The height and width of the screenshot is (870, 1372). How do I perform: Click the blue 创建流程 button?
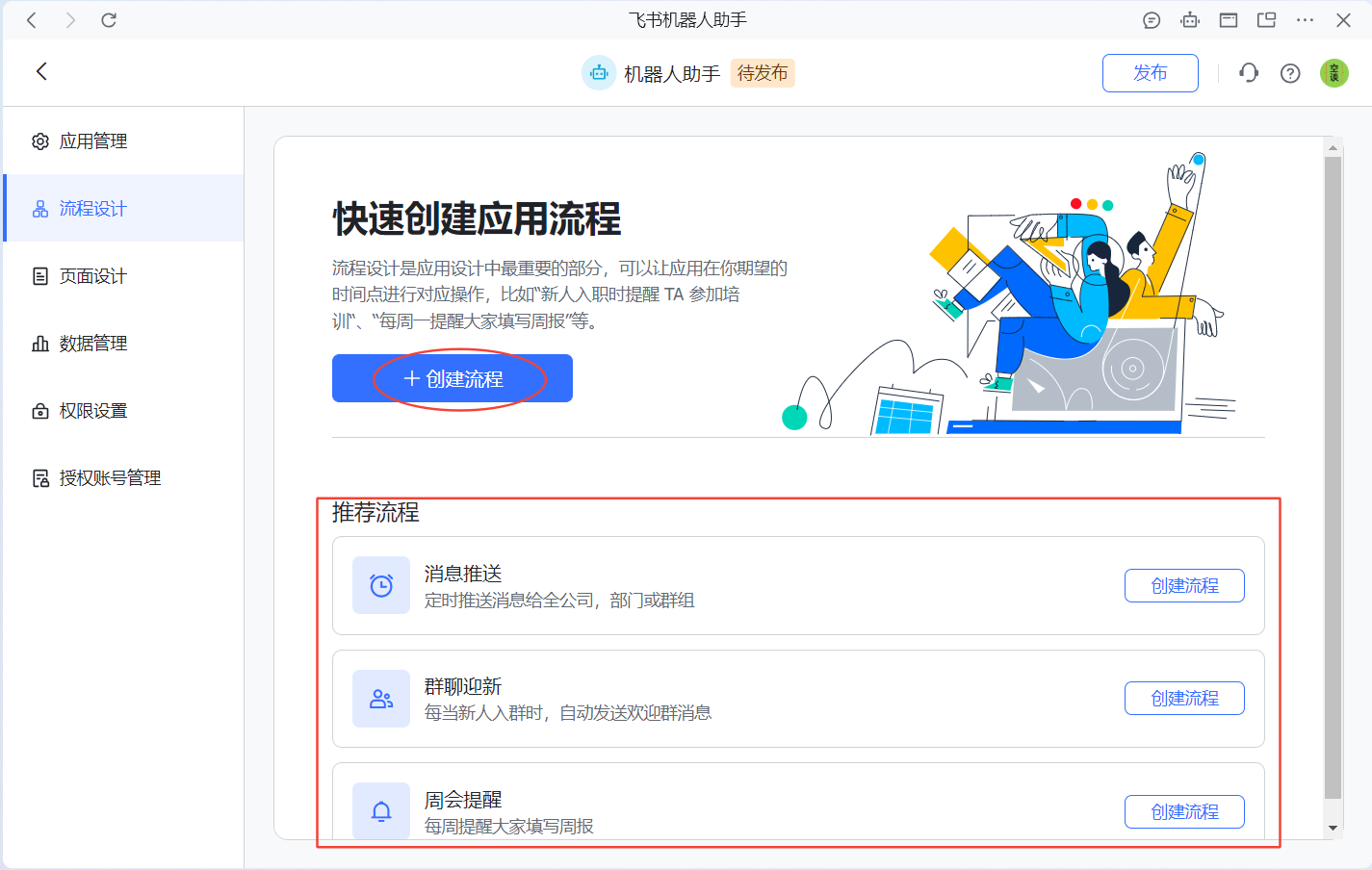[453, 378]
